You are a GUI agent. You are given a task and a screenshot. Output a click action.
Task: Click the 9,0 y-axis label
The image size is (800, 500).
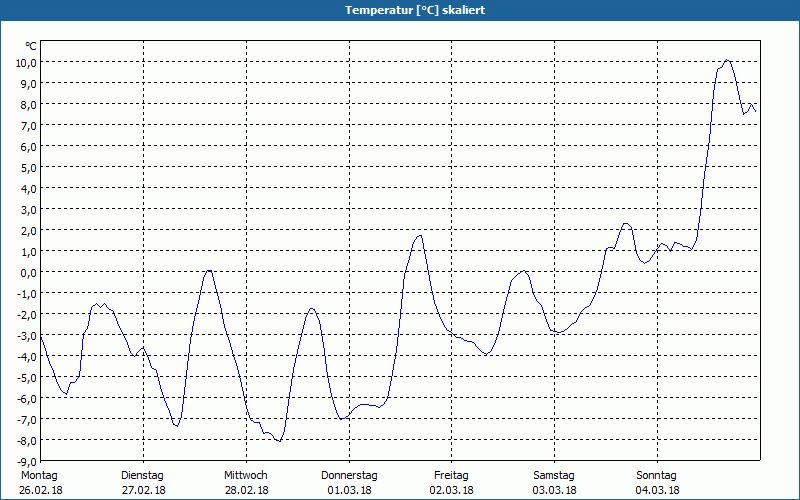(x=29, y=83)
